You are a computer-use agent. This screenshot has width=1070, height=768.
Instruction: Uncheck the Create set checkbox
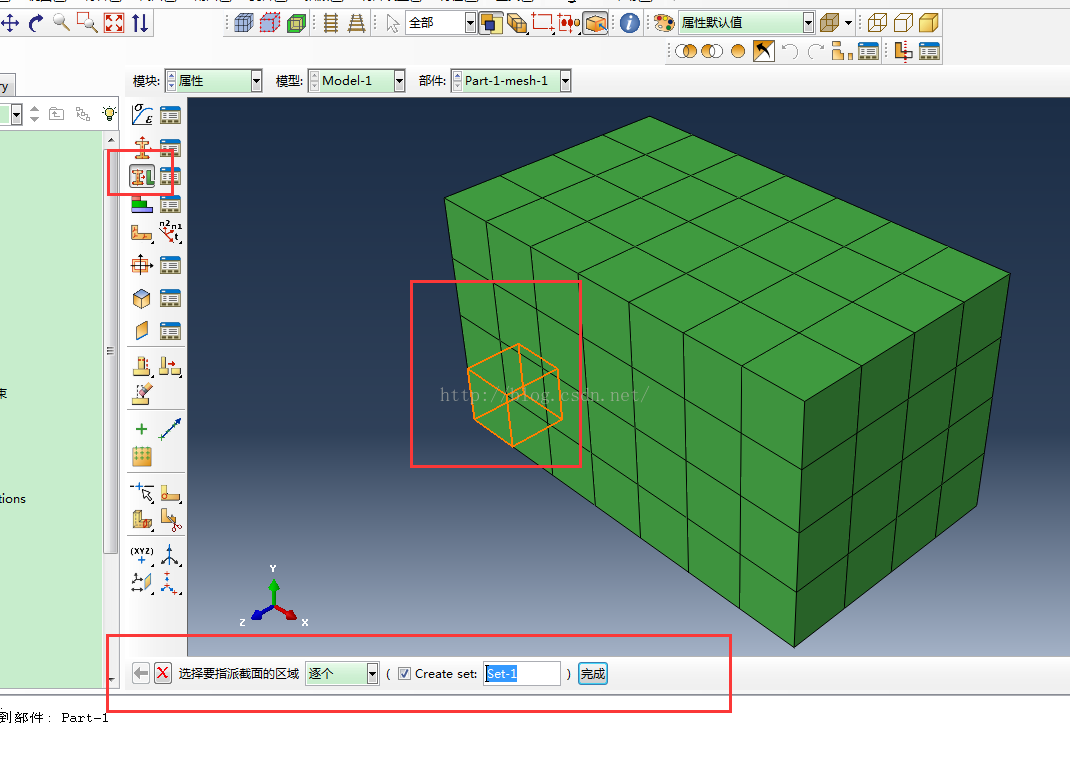404,674
